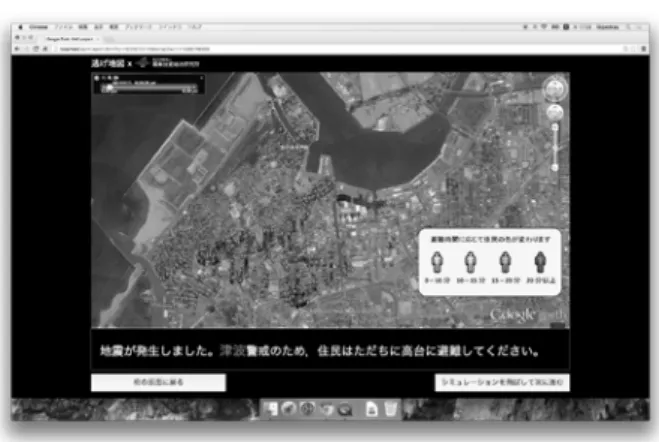Open Finder from the Dock
The image size is (659, 442).
click(x=271, y=409)
